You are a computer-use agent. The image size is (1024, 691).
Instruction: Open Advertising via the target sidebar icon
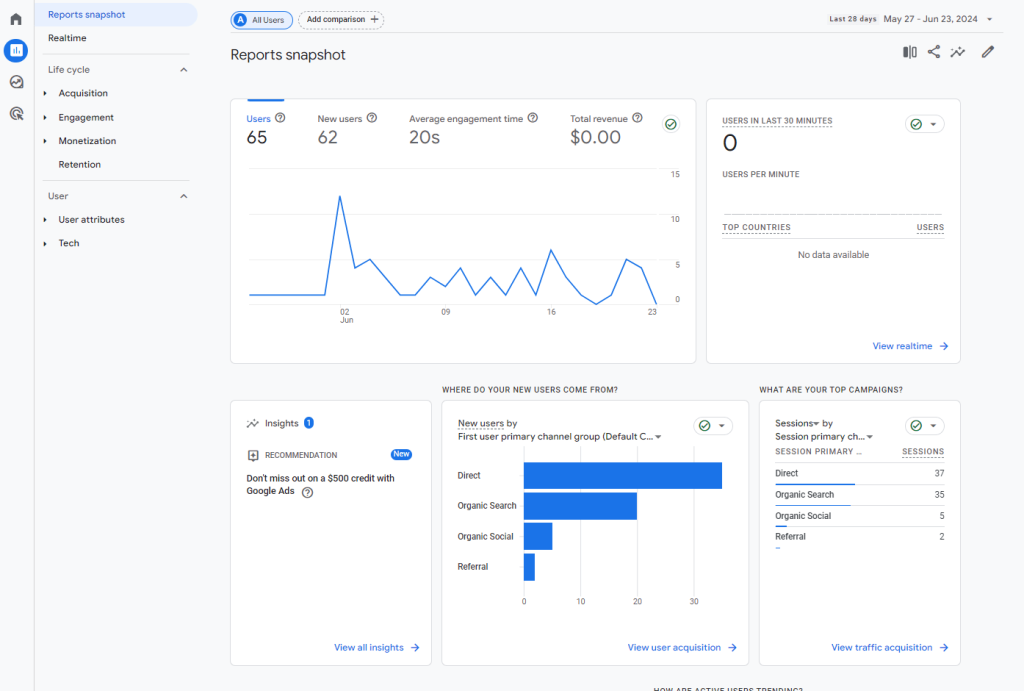click(15, 113)
